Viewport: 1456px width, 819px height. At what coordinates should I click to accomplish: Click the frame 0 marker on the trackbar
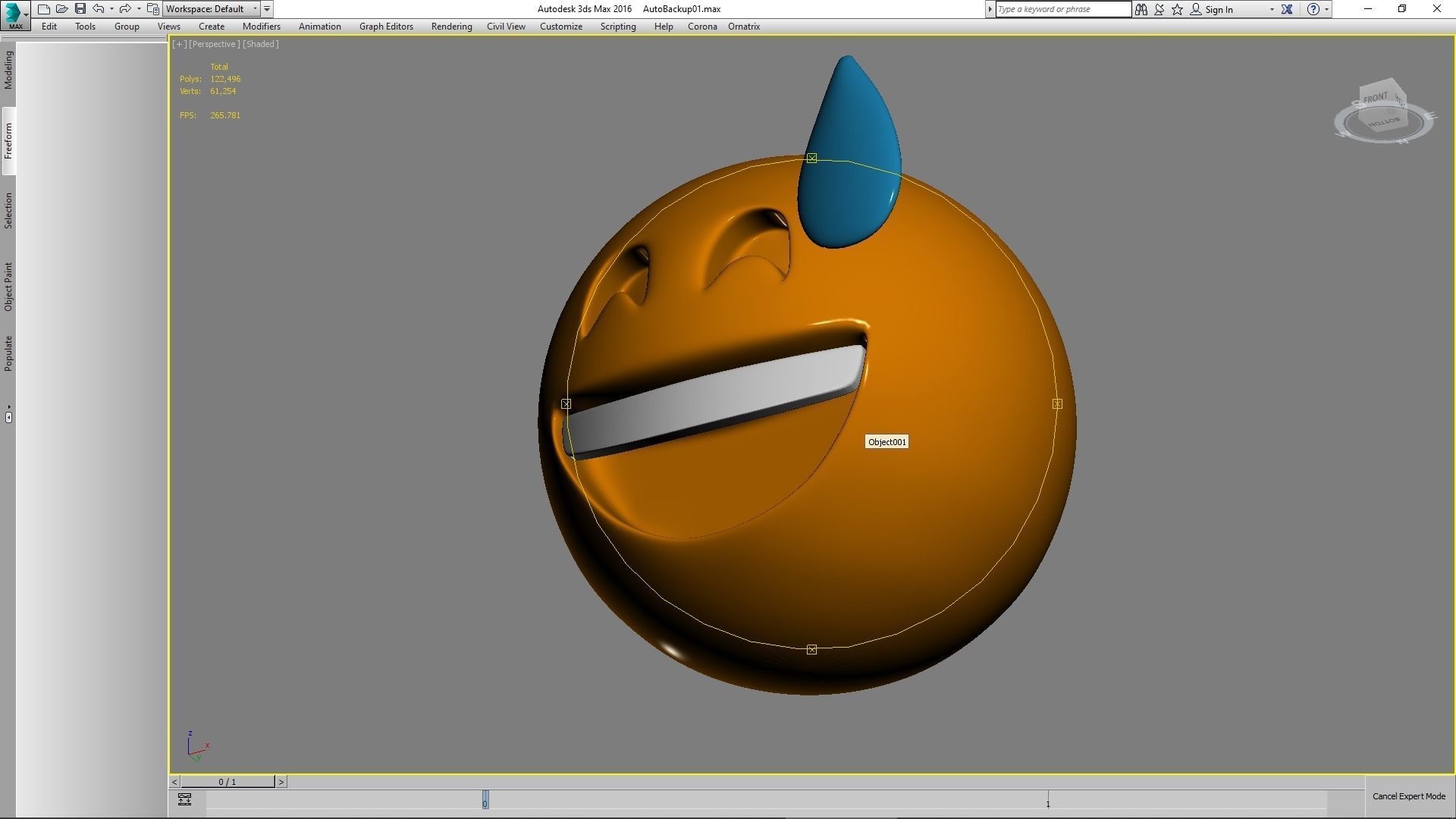485,800
